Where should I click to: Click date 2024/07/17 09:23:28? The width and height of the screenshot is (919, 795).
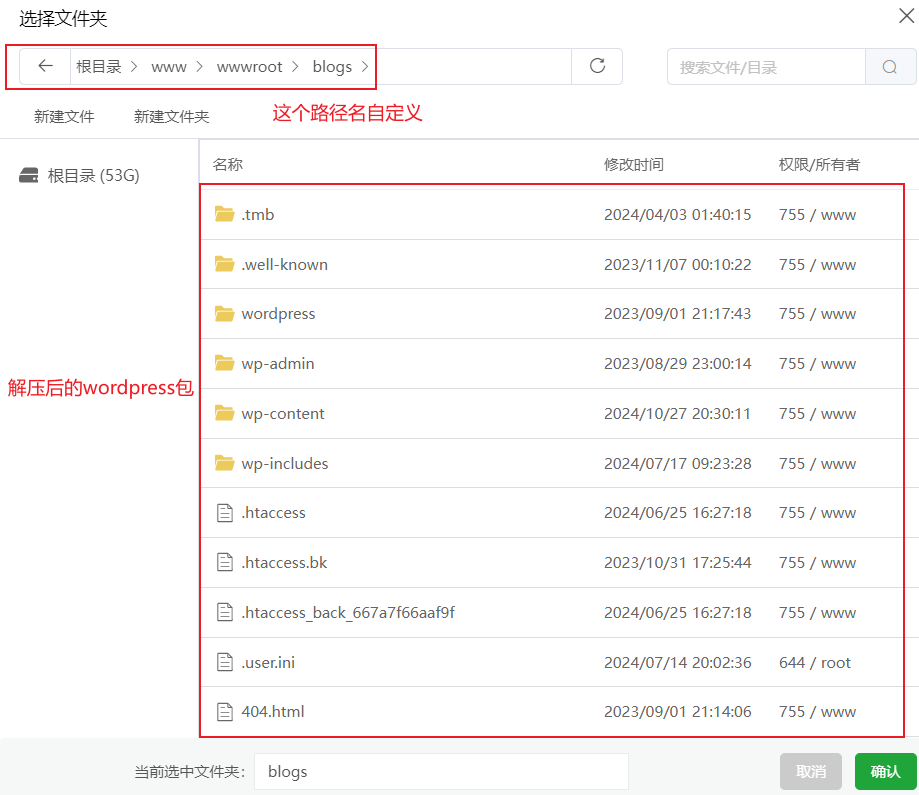[x=678, y=463]
